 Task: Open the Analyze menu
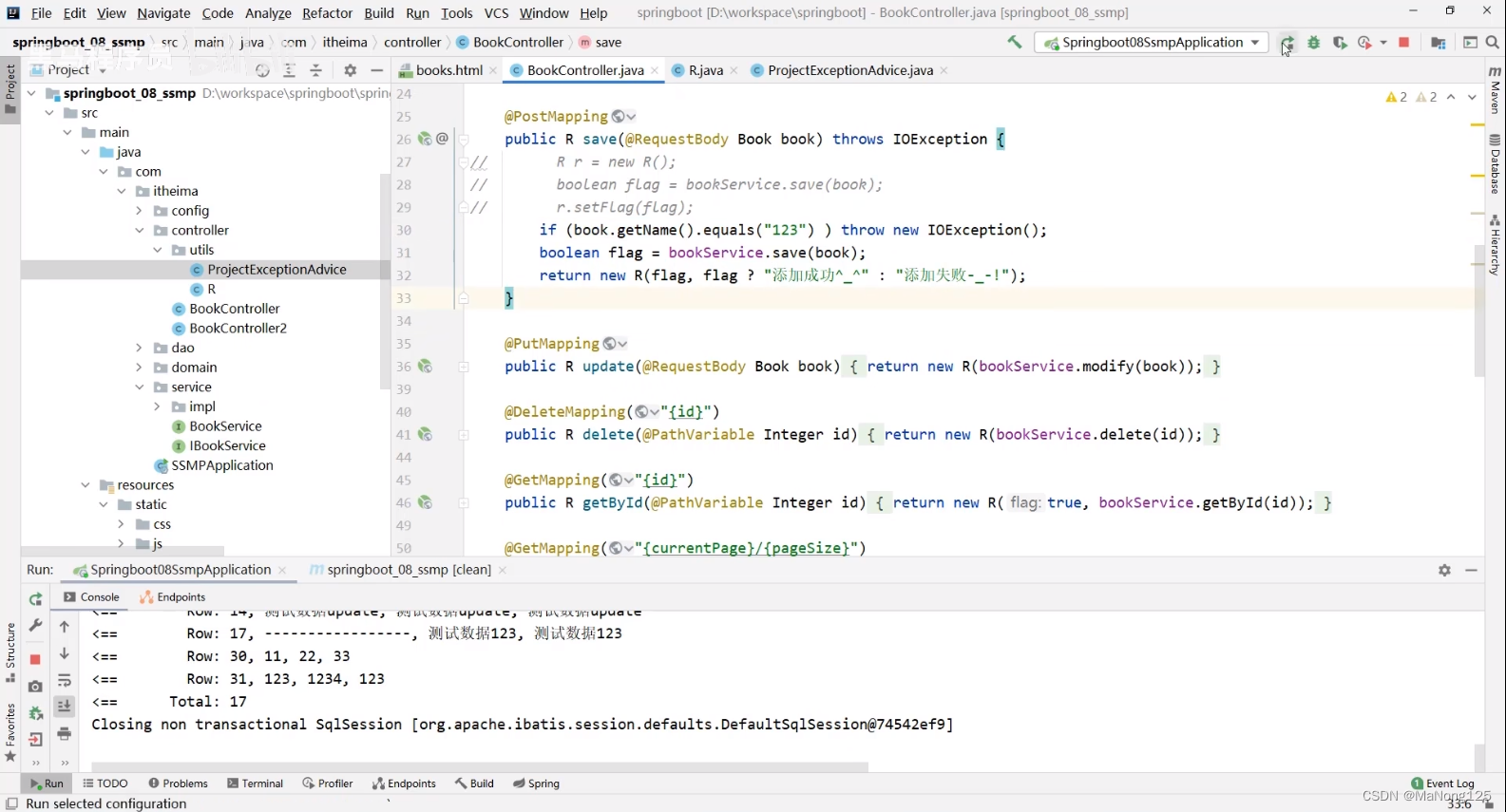click(x=268, y=13)
